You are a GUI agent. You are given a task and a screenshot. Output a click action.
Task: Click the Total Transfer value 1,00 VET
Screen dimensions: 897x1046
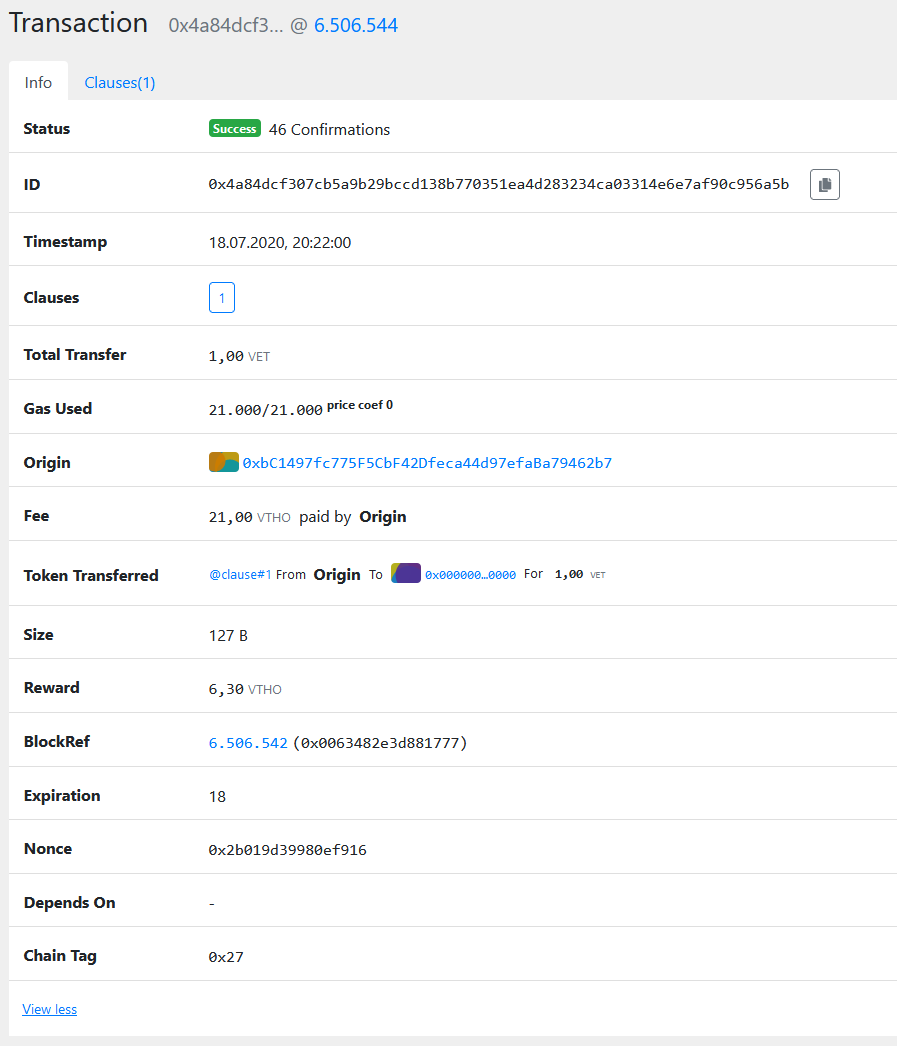(239, 356)
